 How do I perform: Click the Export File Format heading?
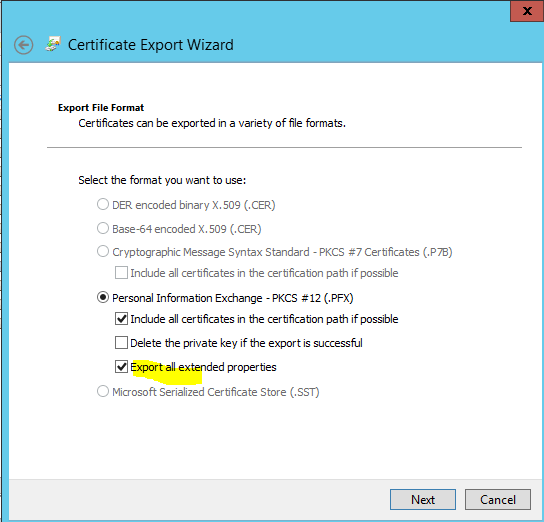[x=101, y=108]
